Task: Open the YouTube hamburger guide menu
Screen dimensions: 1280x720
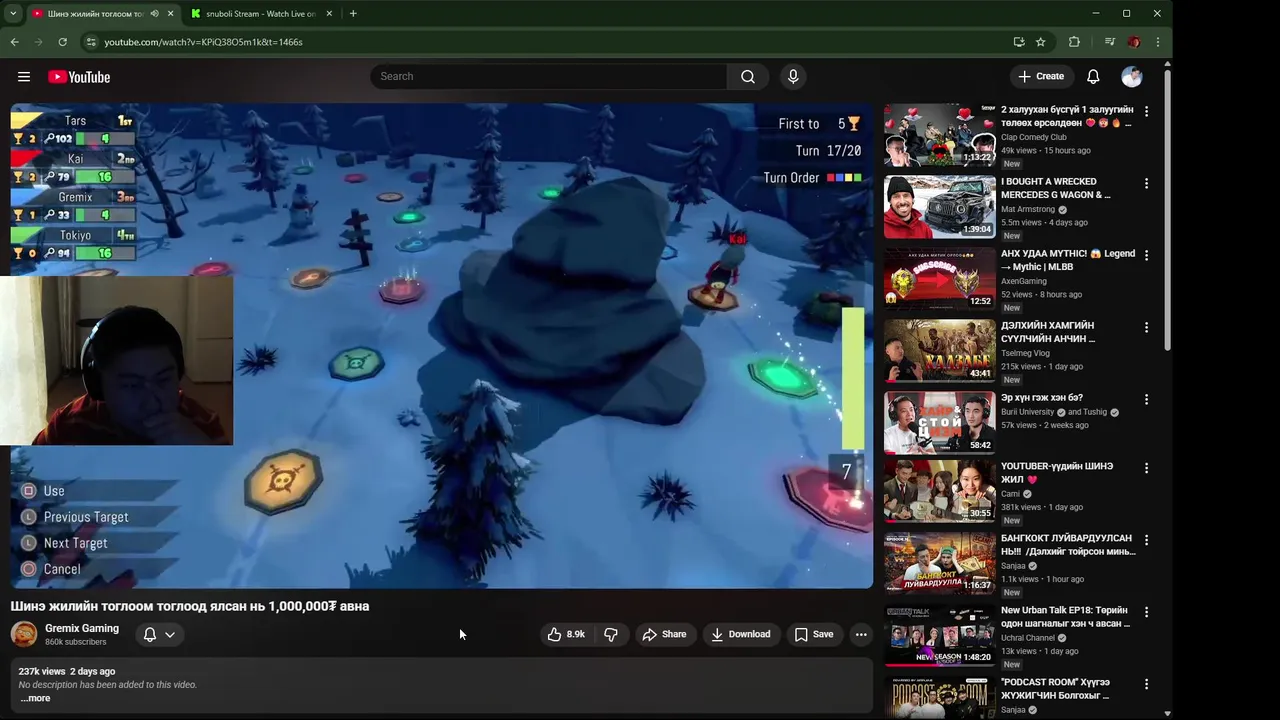Action: click(24, 77)
